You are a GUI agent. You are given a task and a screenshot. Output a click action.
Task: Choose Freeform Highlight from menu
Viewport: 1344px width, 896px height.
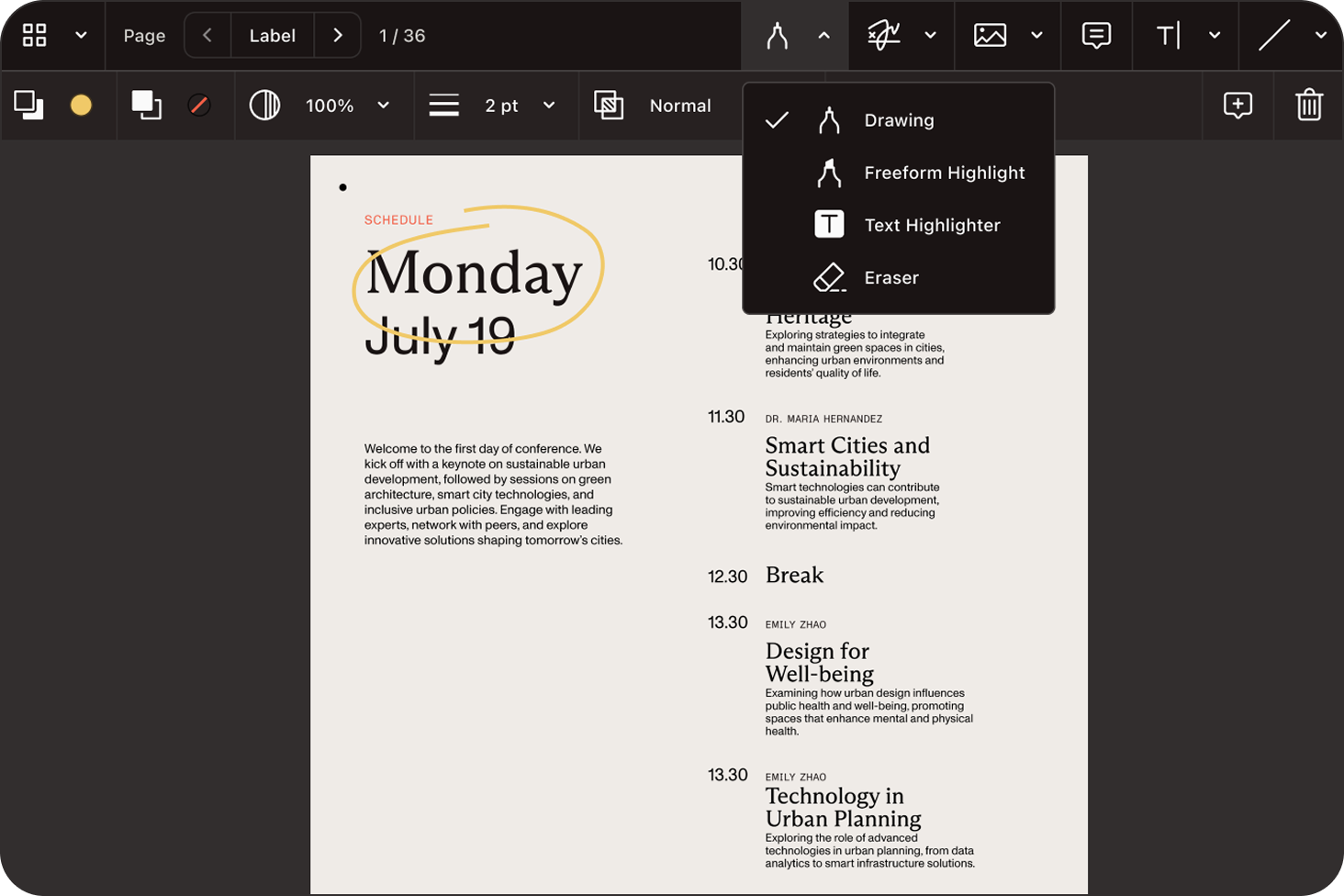pyautogui.click(x=943, y=173)
